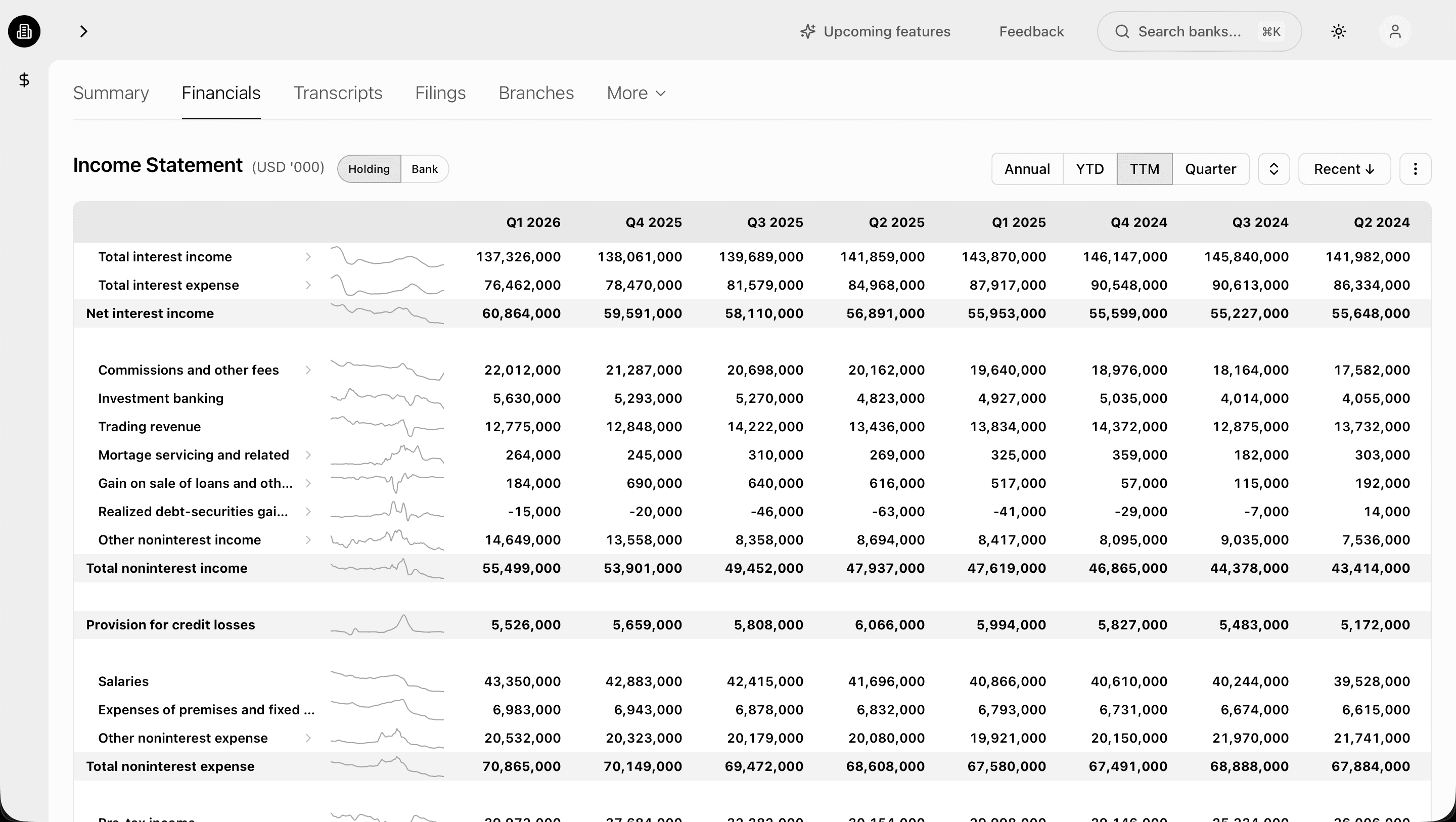Click the Salaries sparkline chart
Viewport: 1456px width, 822px height.
(387, 681)
